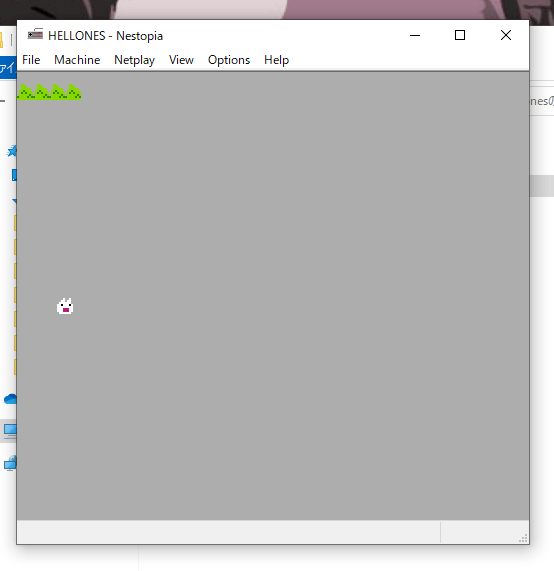Image resolution: width=554 pixels, height=571 pixels.
Task: Click the green grass tiles in game
Action: [x=49, y=91]
